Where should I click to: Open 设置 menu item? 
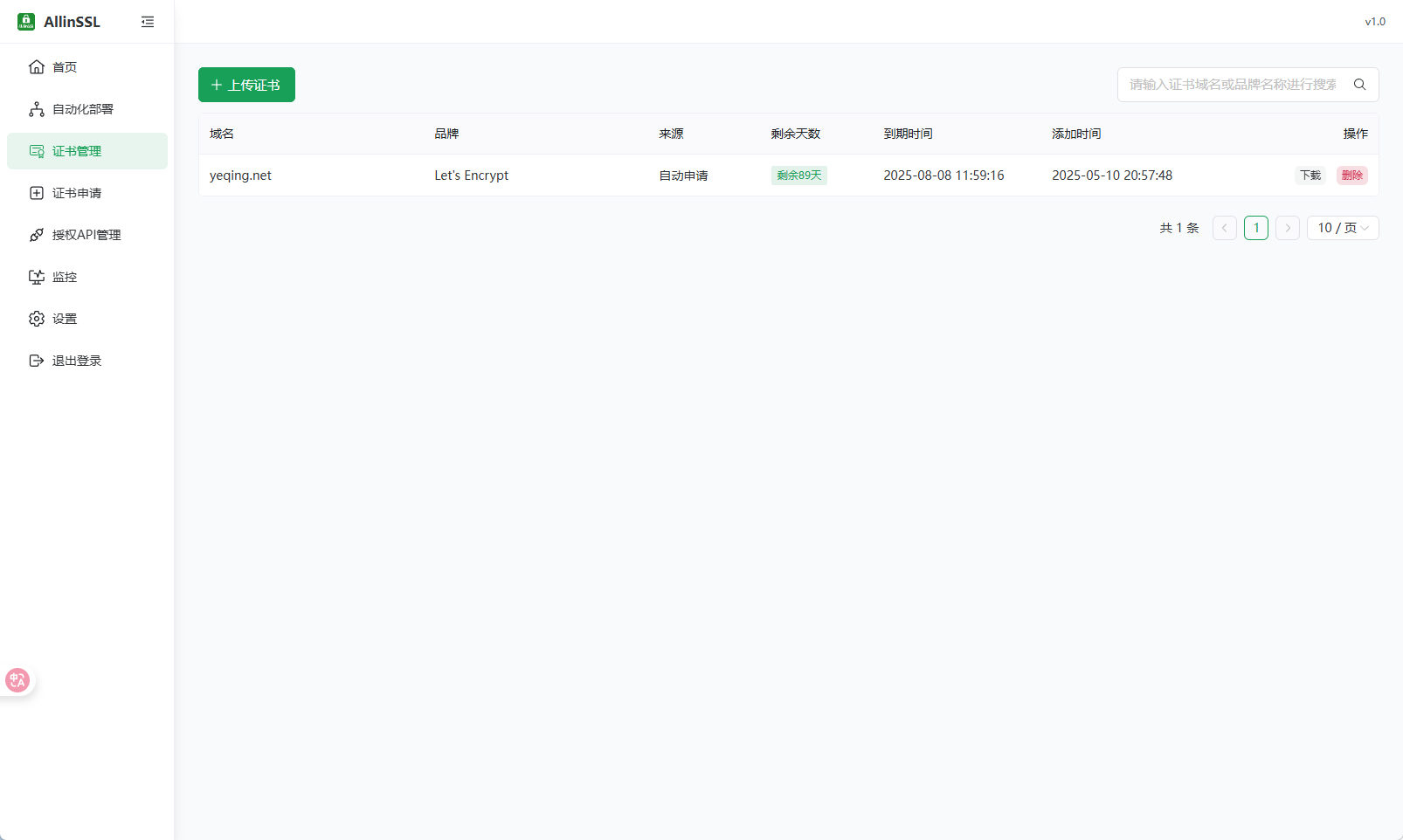[87, 319]
